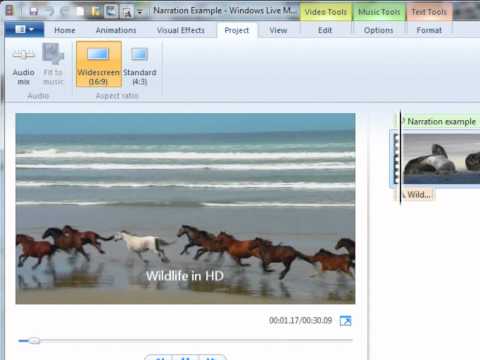Image resolution: width=480 pixels, height=360 pixels.
Task: Select the 'Wild...' text caption item on storyboard
Action: (418, 195)
